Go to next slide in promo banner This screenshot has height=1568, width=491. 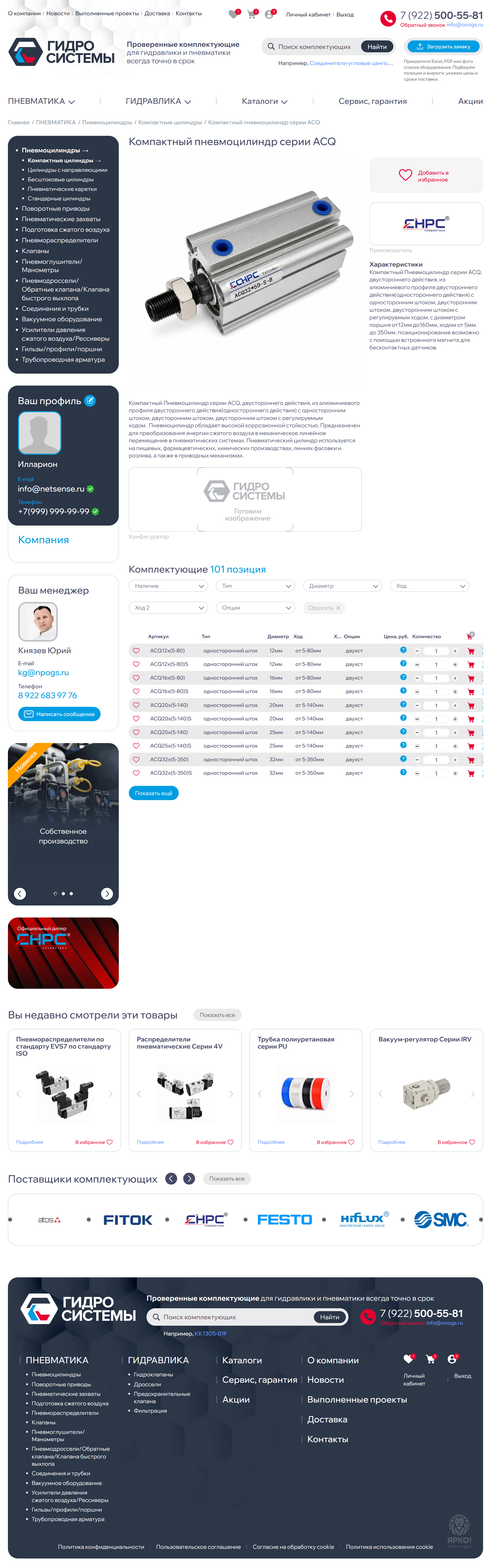coord(107,894)
